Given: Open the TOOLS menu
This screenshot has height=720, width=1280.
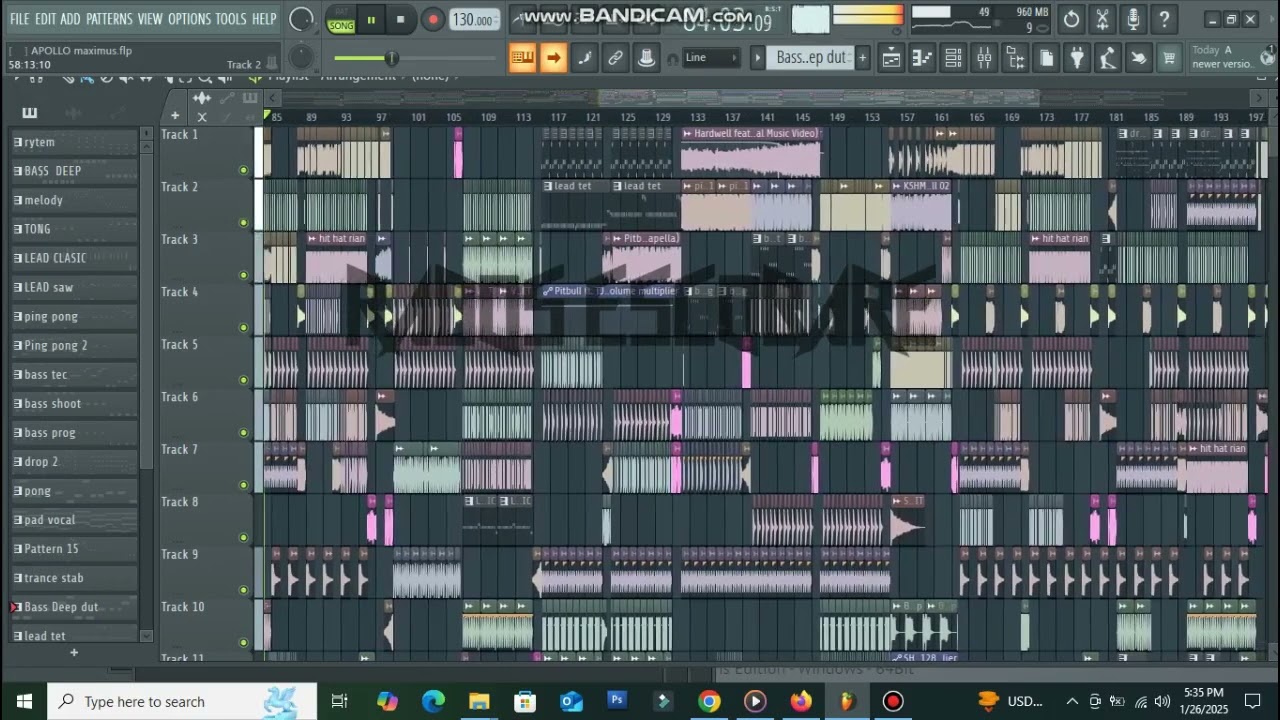Looking at the screenshot, I should [x=231, y=19].
